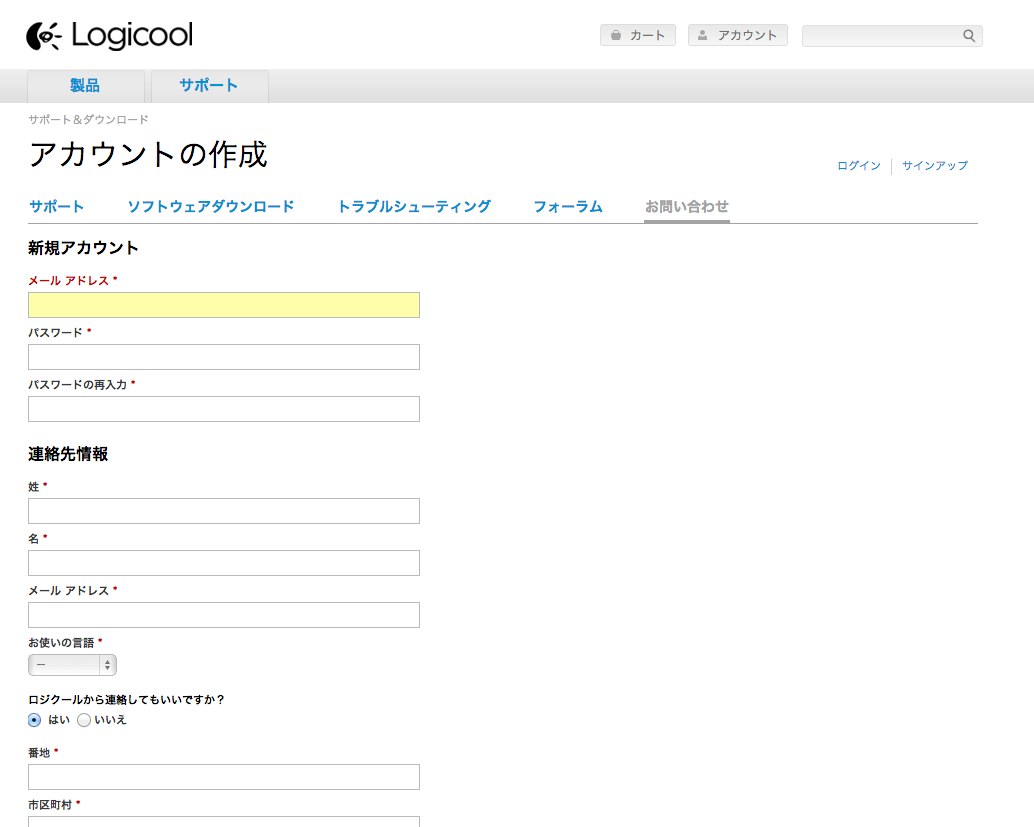Focus the パスワード input field
Viewport: 1034px width, 827px height.
223,357
